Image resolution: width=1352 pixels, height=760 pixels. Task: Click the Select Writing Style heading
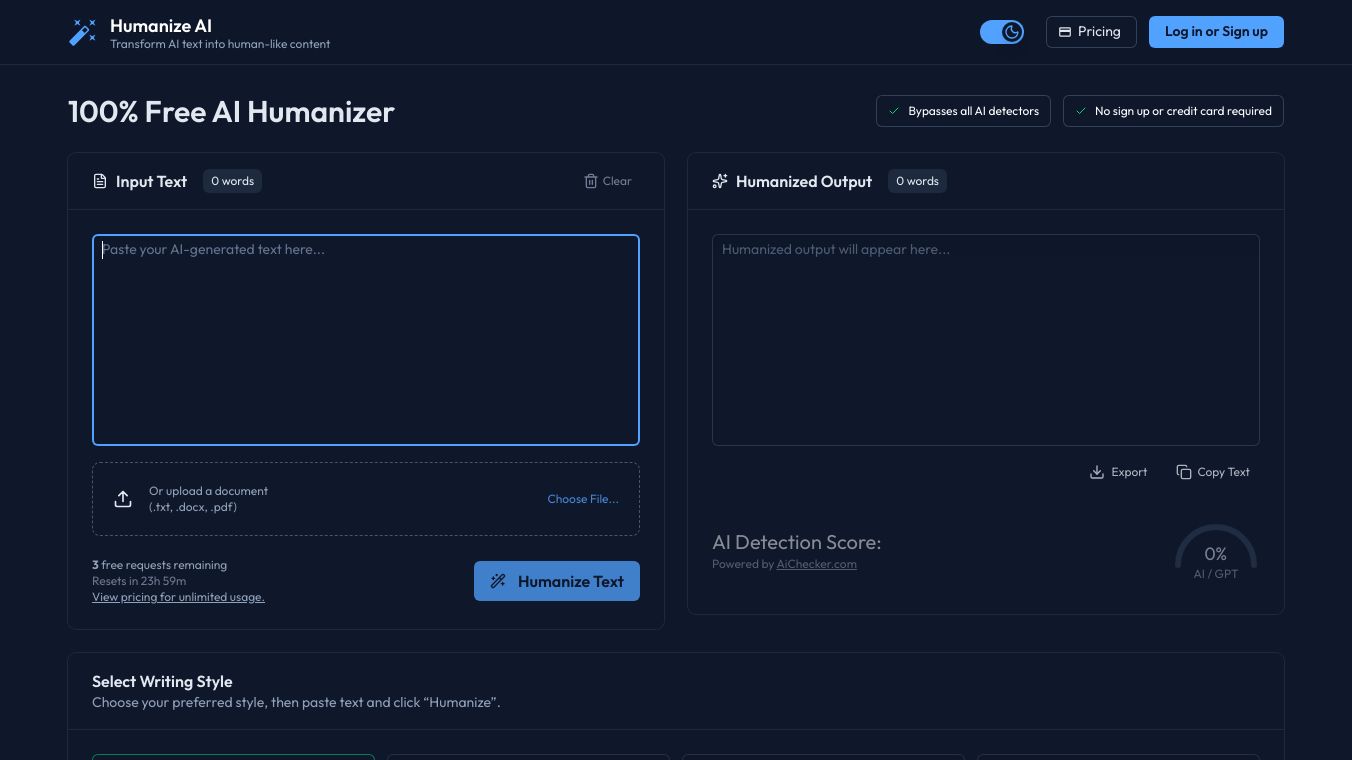pyautogui.click(x=162, y=682)
